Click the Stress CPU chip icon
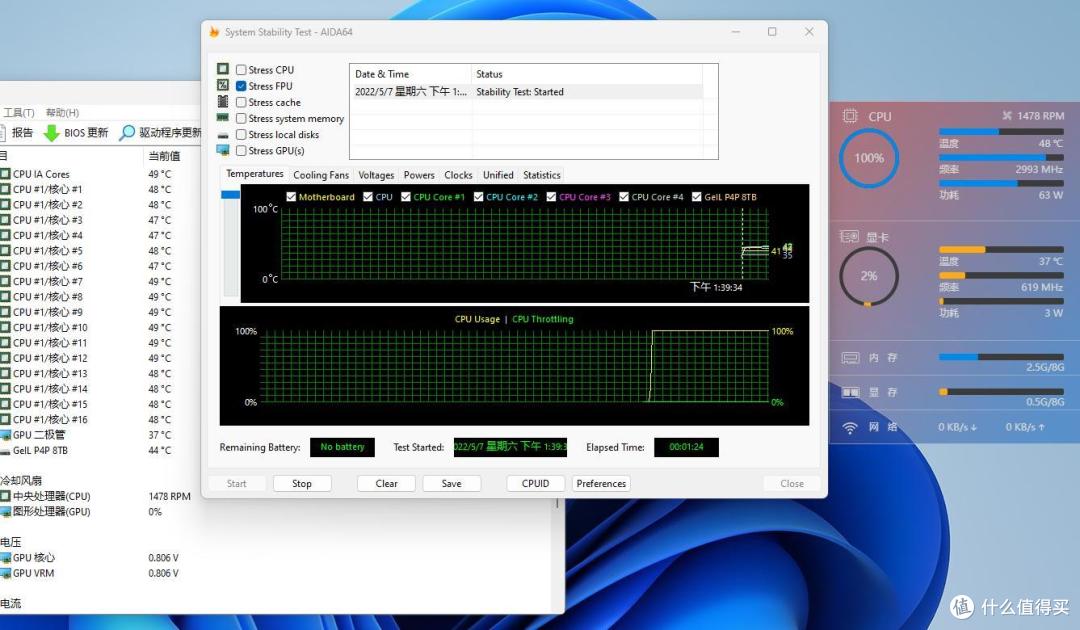Viewport: 1080px width, 630px height. pyautogui.click(x=222, y=69)
